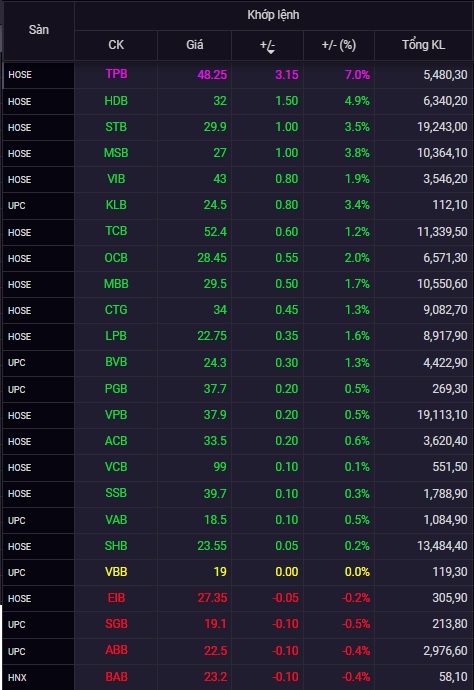
Task: Sort by Tổng KL column header
Action: point(423,45)
